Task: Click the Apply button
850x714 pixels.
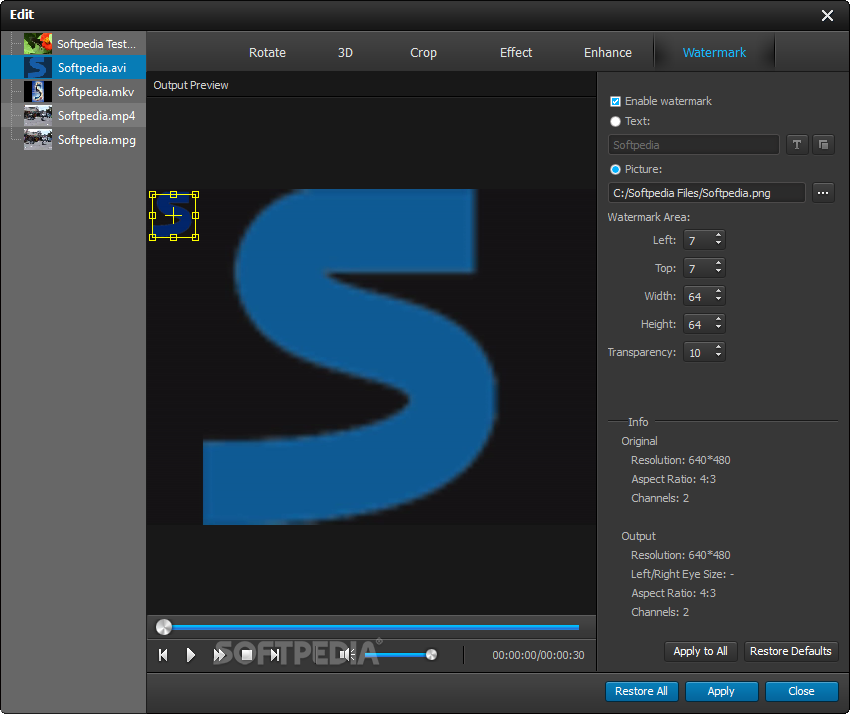Action: coord(721,691)
